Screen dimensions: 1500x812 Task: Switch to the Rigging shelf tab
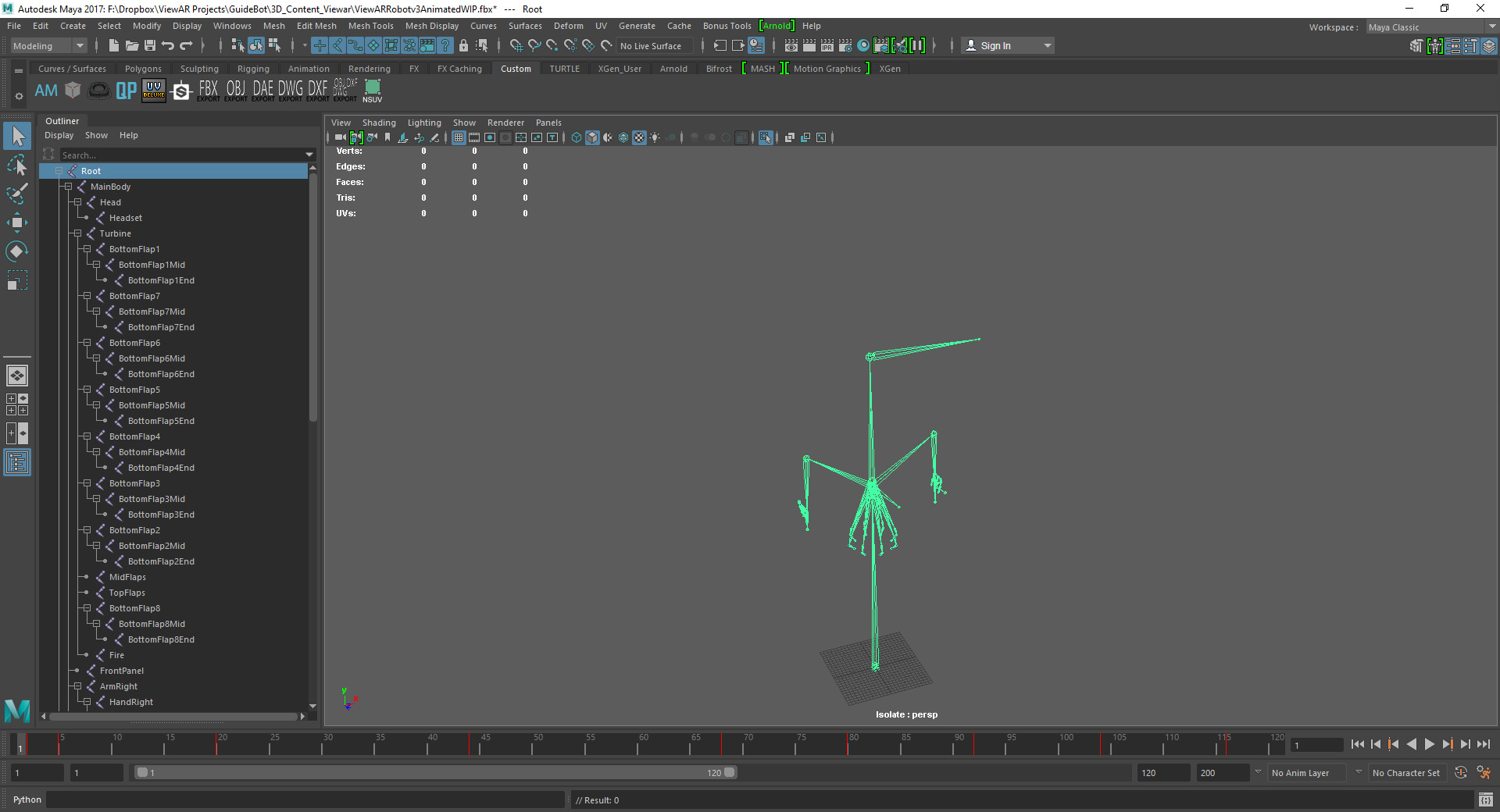[253, 69]
